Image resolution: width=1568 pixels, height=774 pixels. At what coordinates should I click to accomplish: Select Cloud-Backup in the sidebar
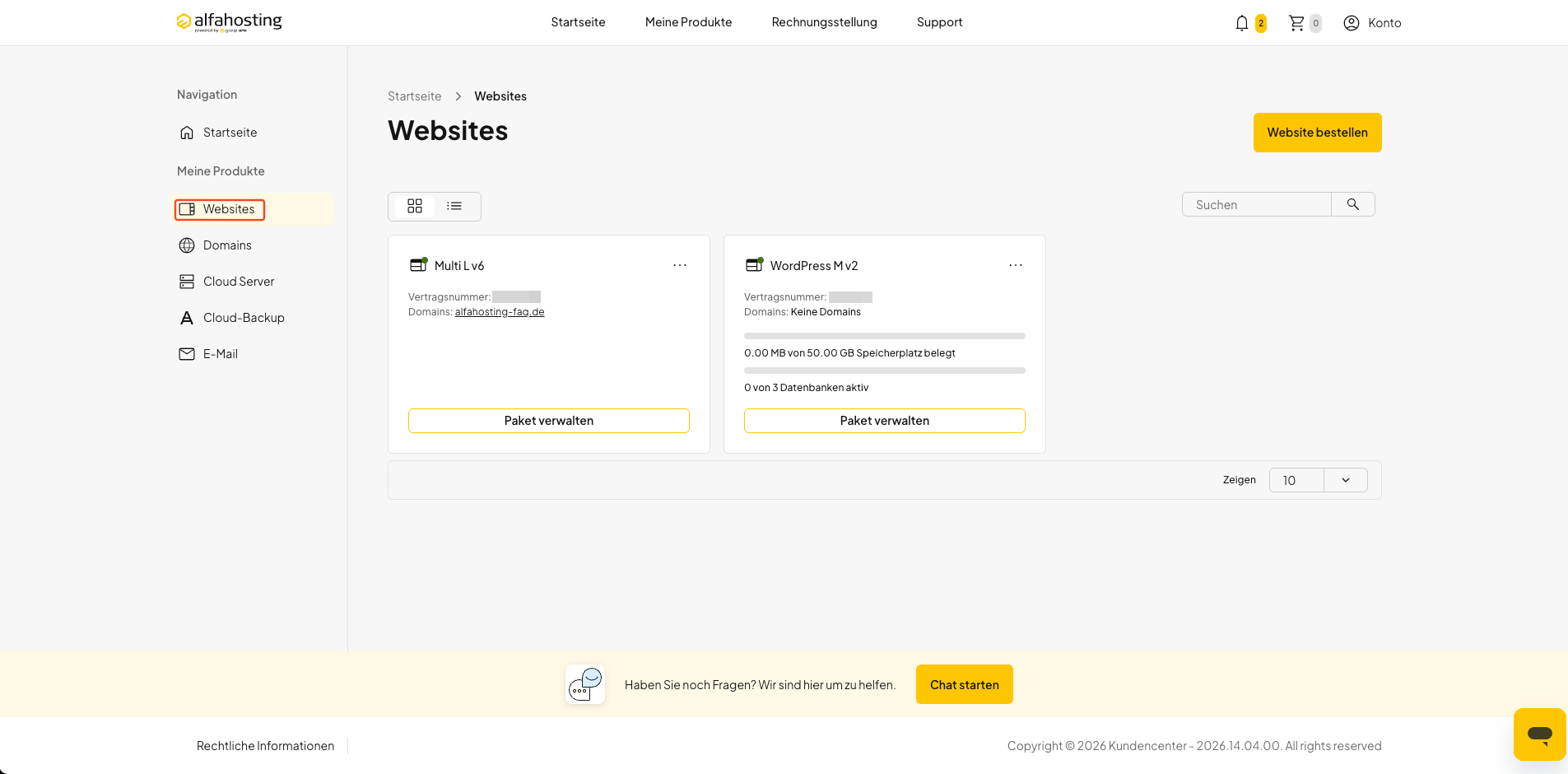tap(244, 318)
